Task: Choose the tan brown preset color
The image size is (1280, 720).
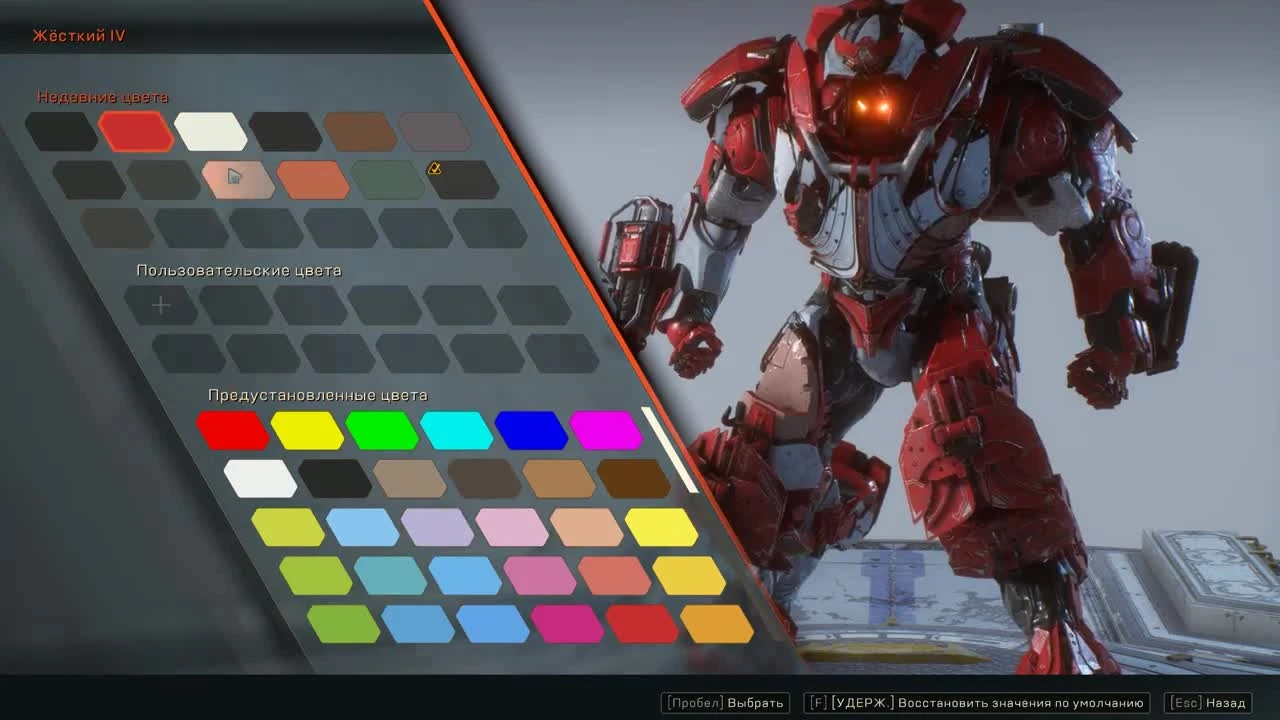Action: [x=559, y=478]
